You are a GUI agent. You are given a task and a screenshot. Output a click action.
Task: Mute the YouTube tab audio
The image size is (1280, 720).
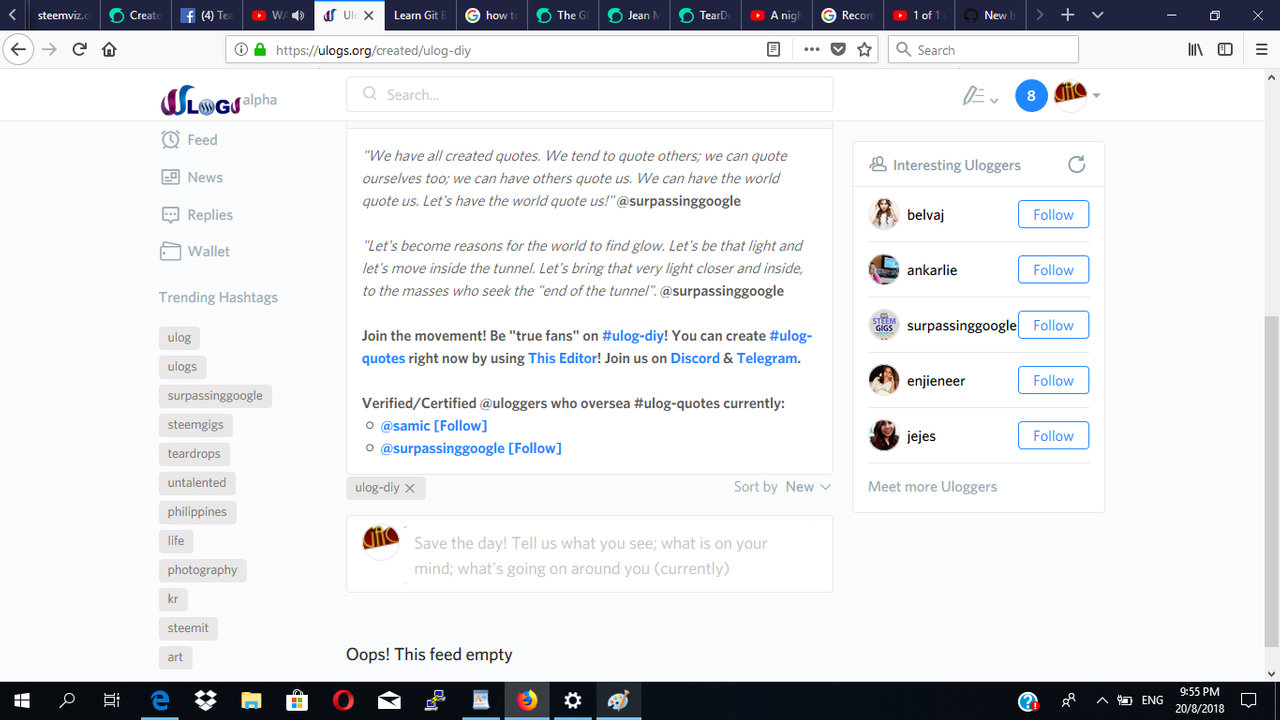pos(297,16)
